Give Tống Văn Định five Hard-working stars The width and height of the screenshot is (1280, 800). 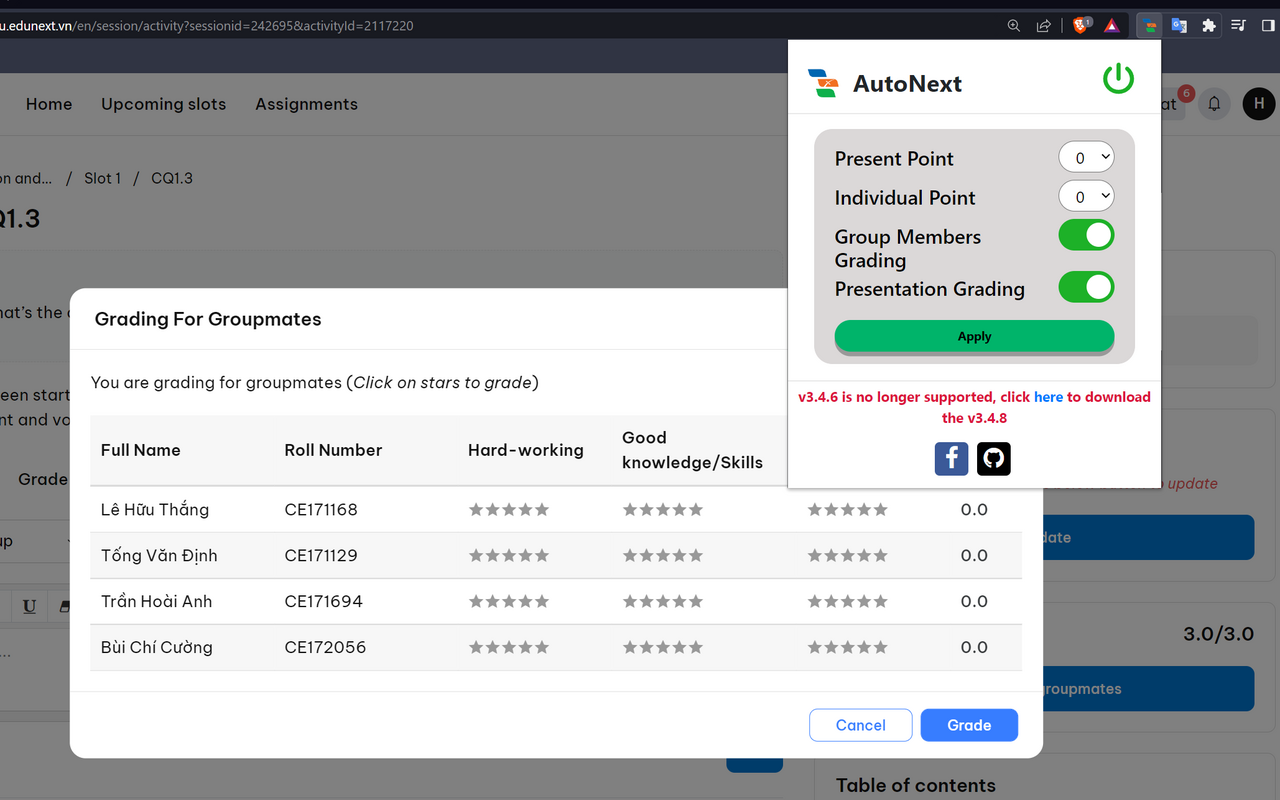pos(543,555)
